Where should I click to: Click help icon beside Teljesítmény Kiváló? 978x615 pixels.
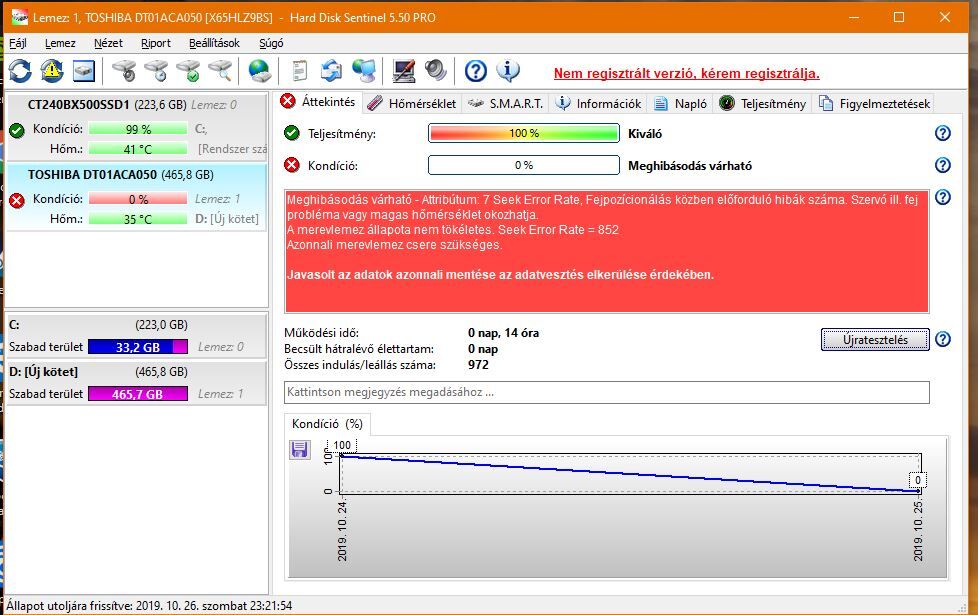pyautogui.click(x=942, y=133)
